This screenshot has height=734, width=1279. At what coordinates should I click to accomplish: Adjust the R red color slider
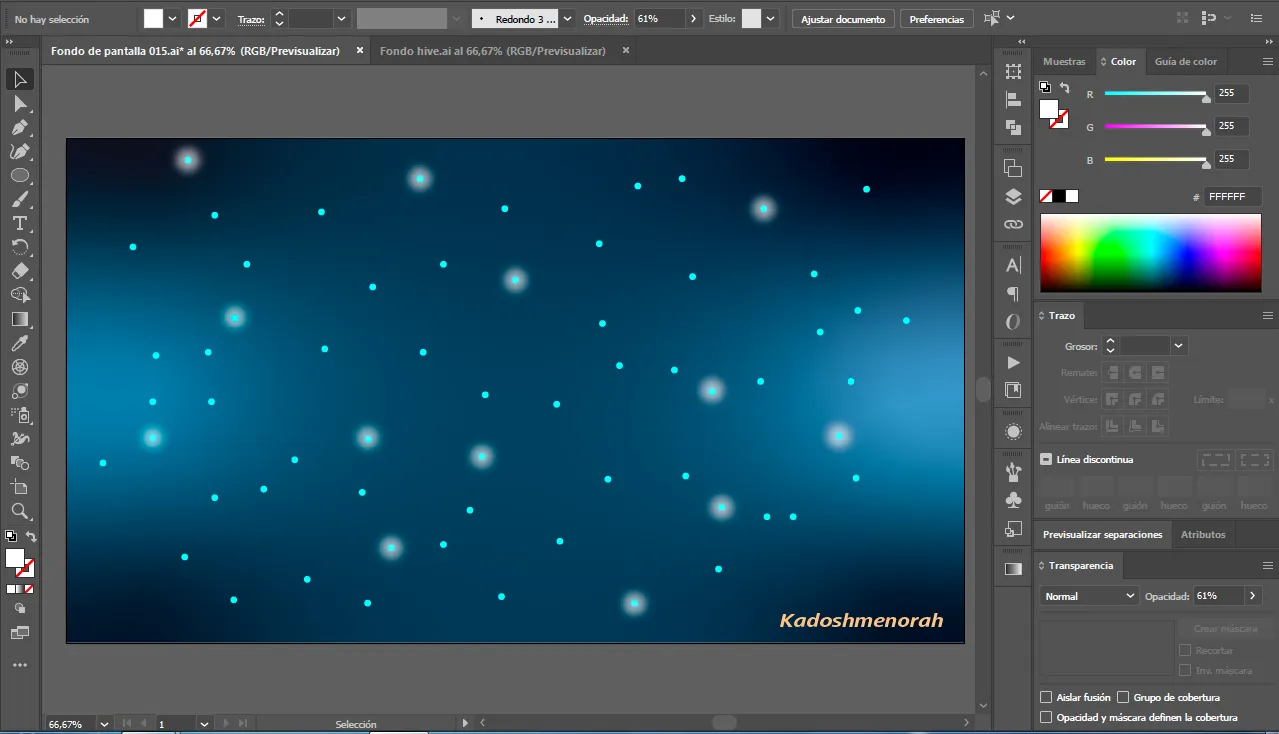[1156, 94]
